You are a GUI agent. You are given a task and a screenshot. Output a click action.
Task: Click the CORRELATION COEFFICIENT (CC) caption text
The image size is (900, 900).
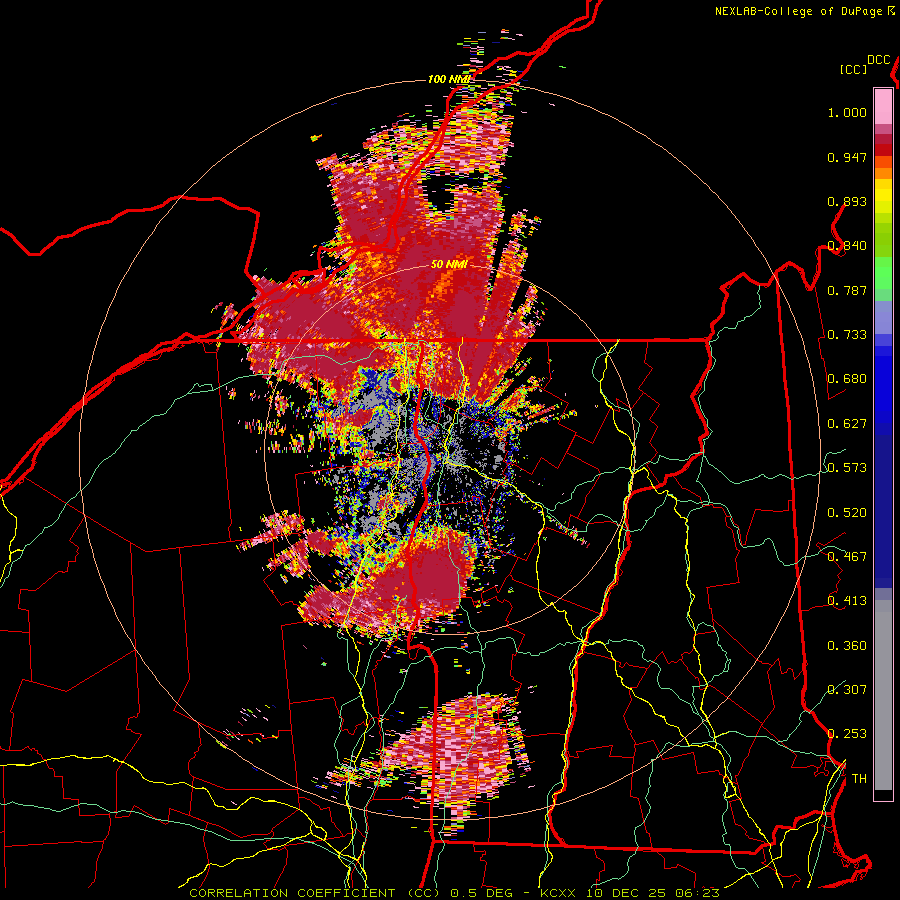point(315,893)
